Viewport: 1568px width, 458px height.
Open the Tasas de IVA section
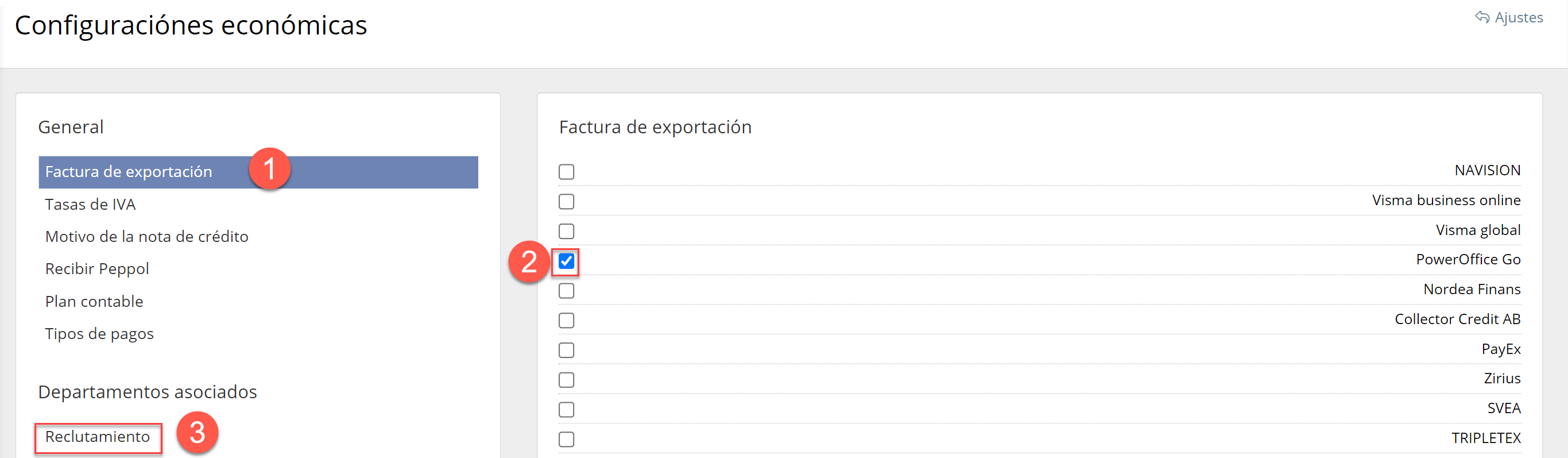[x=90, y=205]
